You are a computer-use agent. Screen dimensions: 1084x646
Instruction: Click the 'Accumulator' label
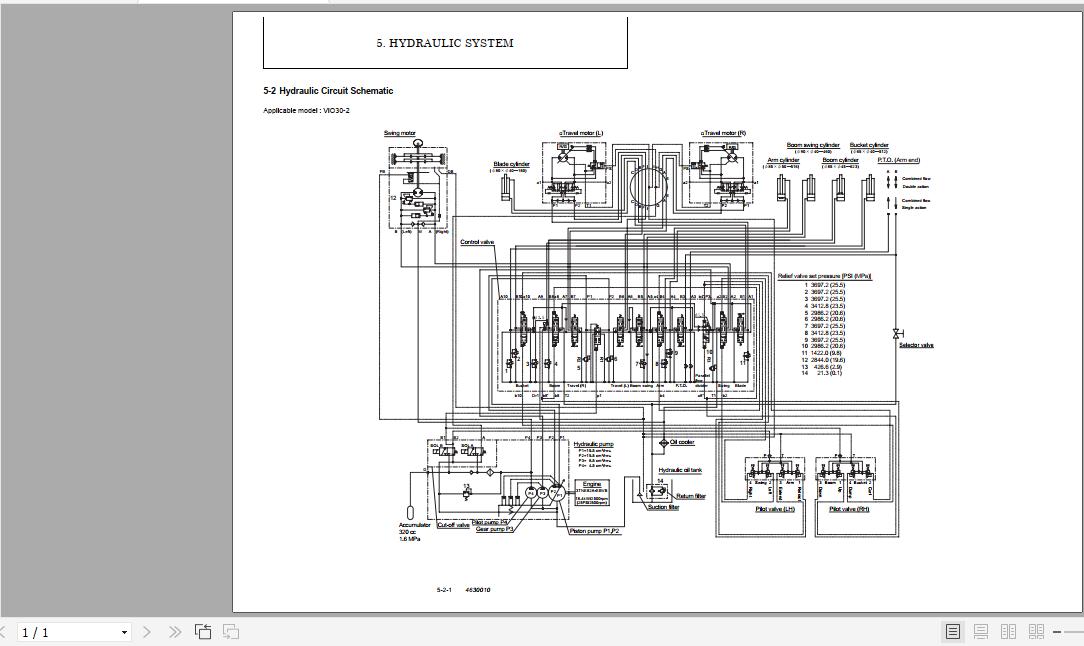[414, 525]
